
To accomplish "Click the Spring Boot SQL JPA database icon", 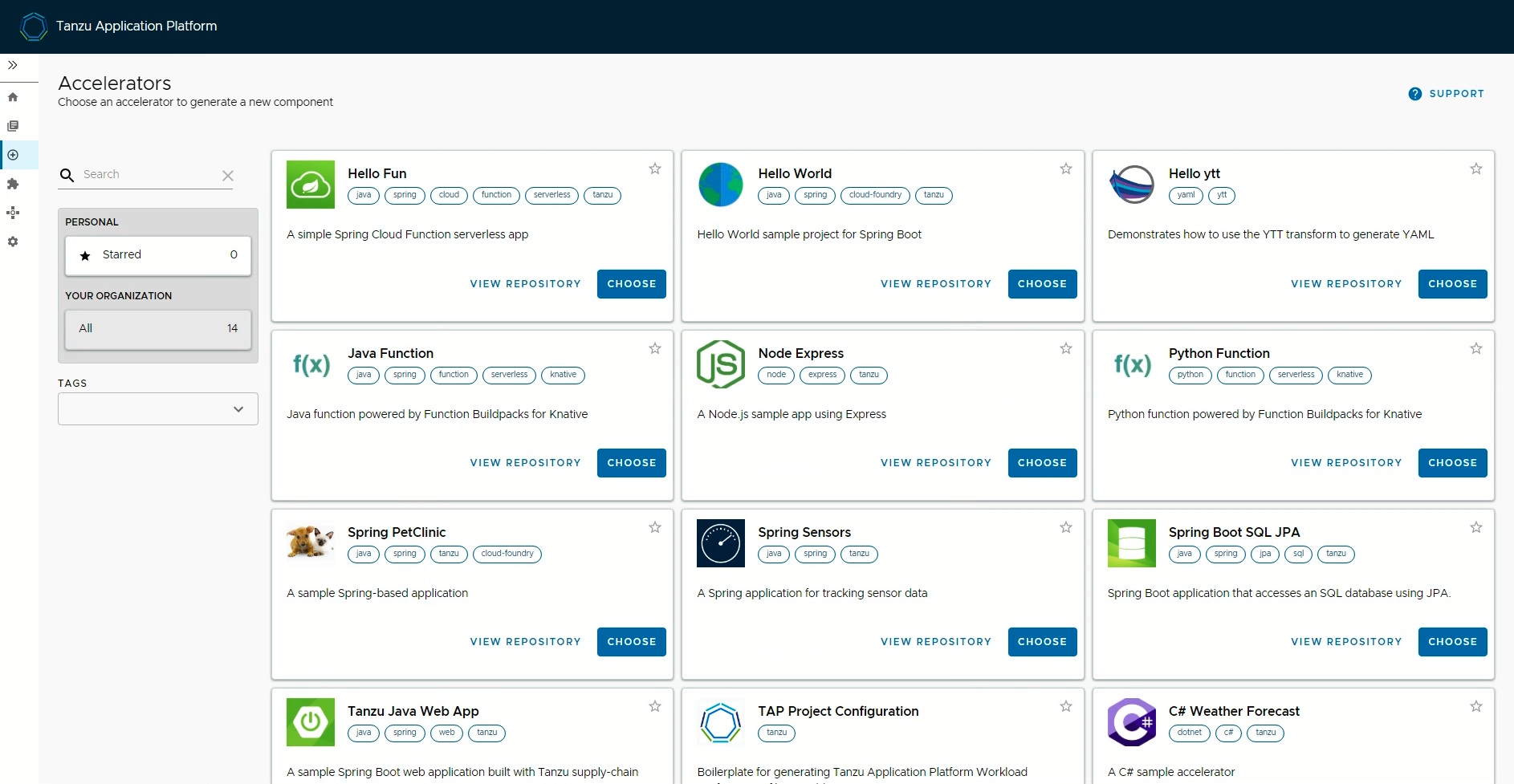I will (x=1132, y=543).
